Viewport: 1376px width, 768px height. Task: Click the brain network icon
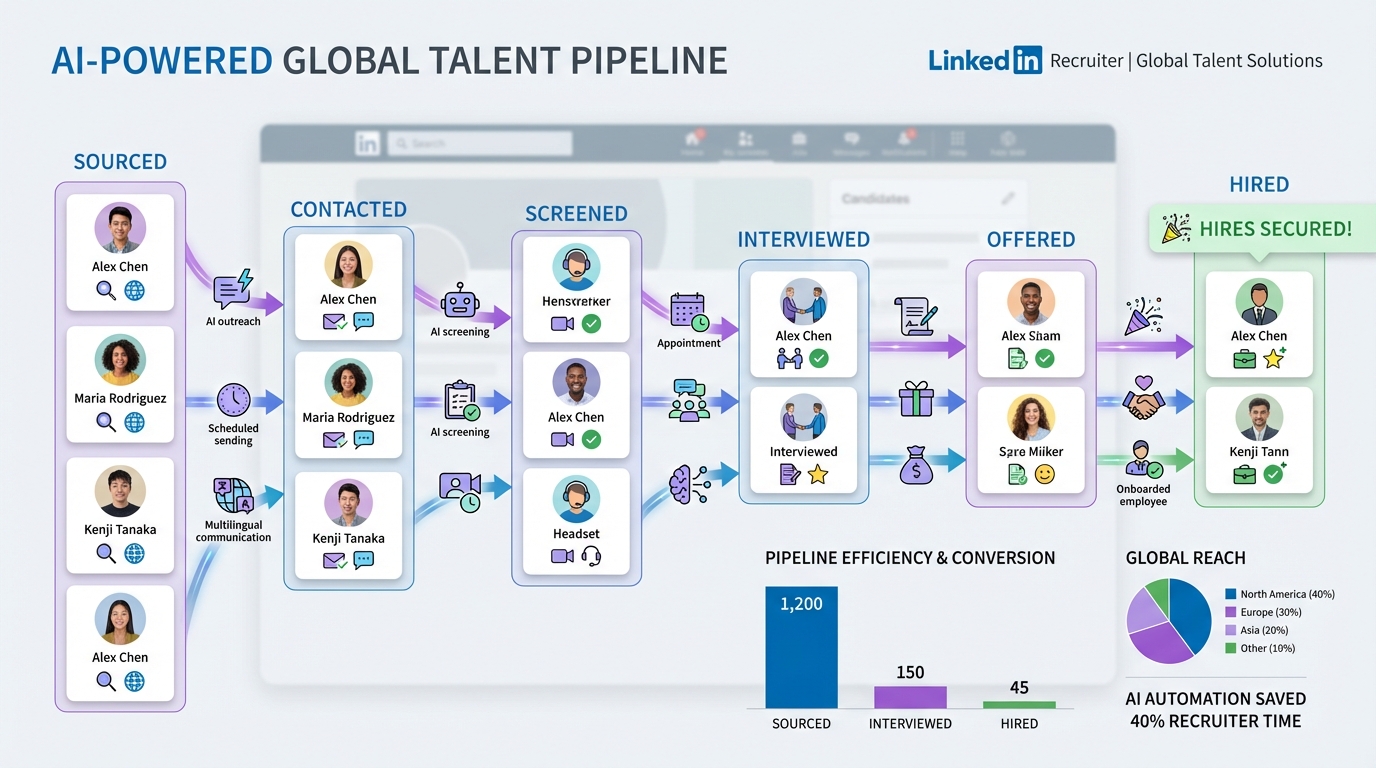689,482
